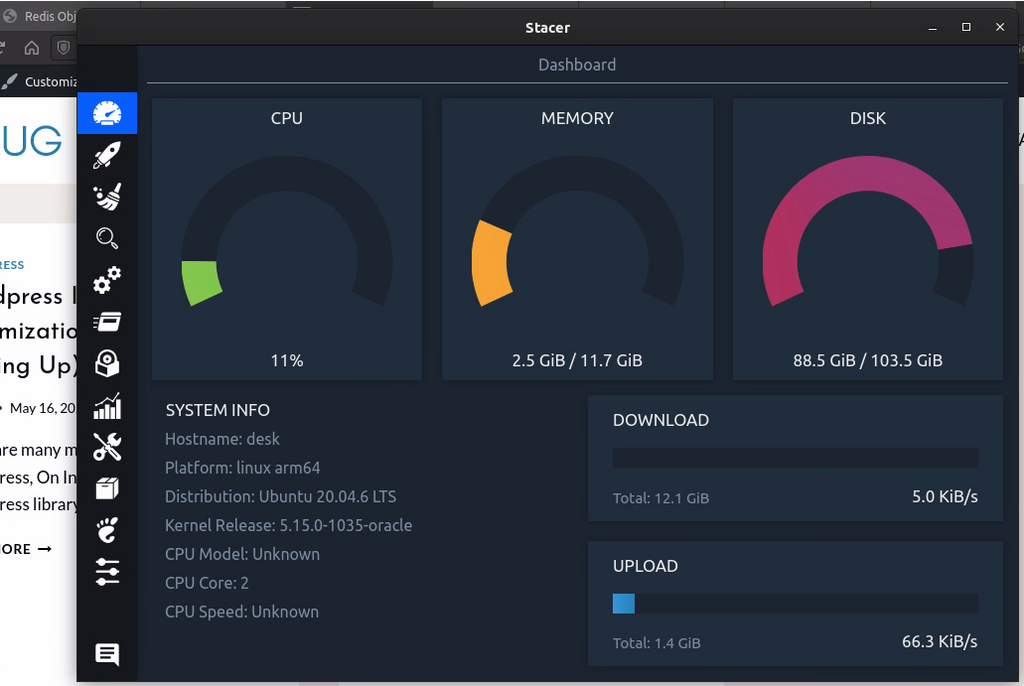
Task: Maximize the Stacer window
Action: click(967, 27)
